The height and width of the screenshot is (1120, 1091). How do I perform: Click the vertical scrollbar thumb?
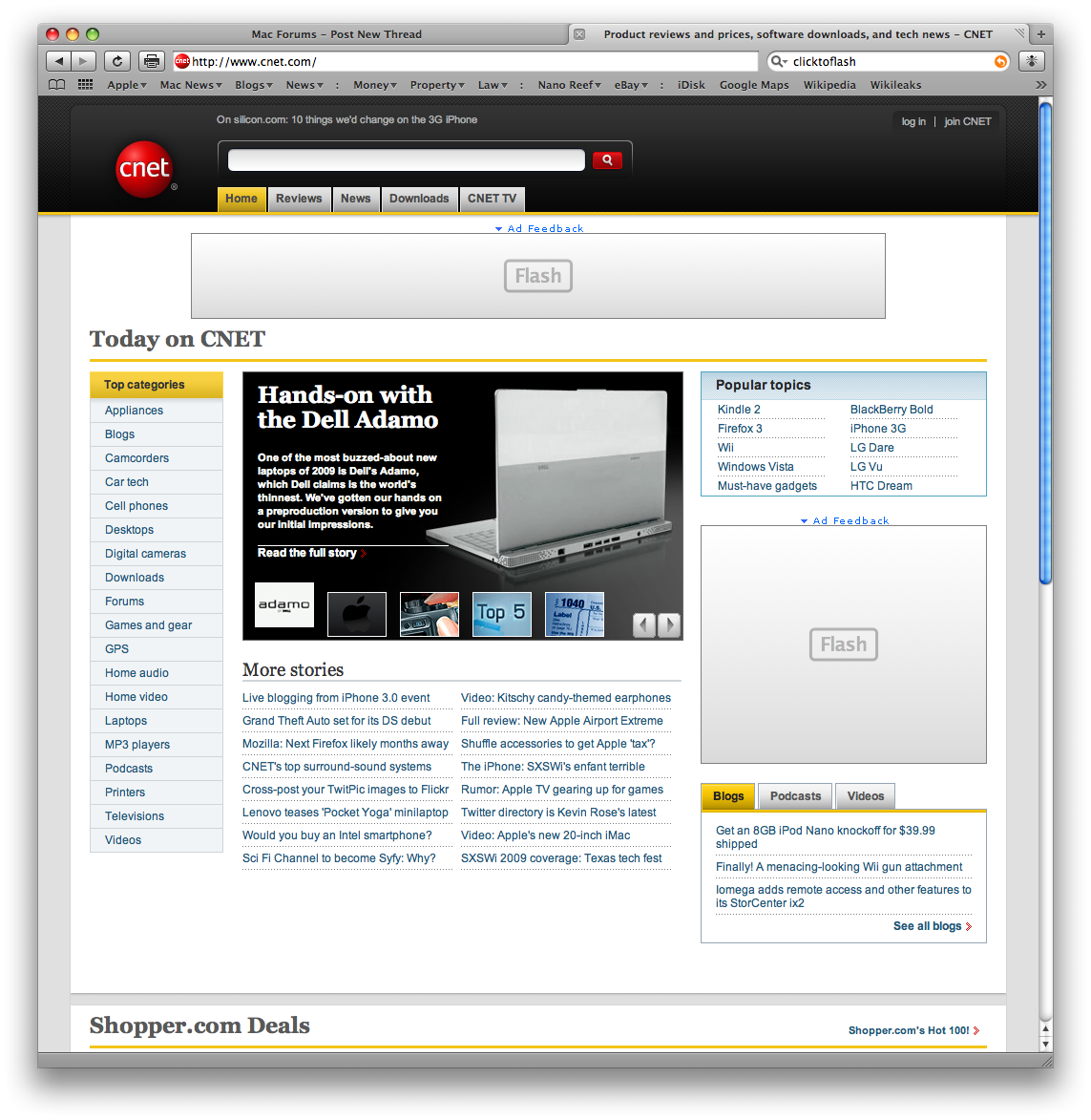(x=1045, y=344)
